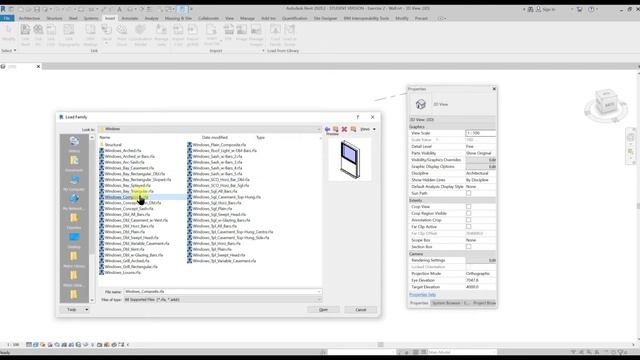
Task: Expand the Import panel launcher arrow
Action: 263,51
